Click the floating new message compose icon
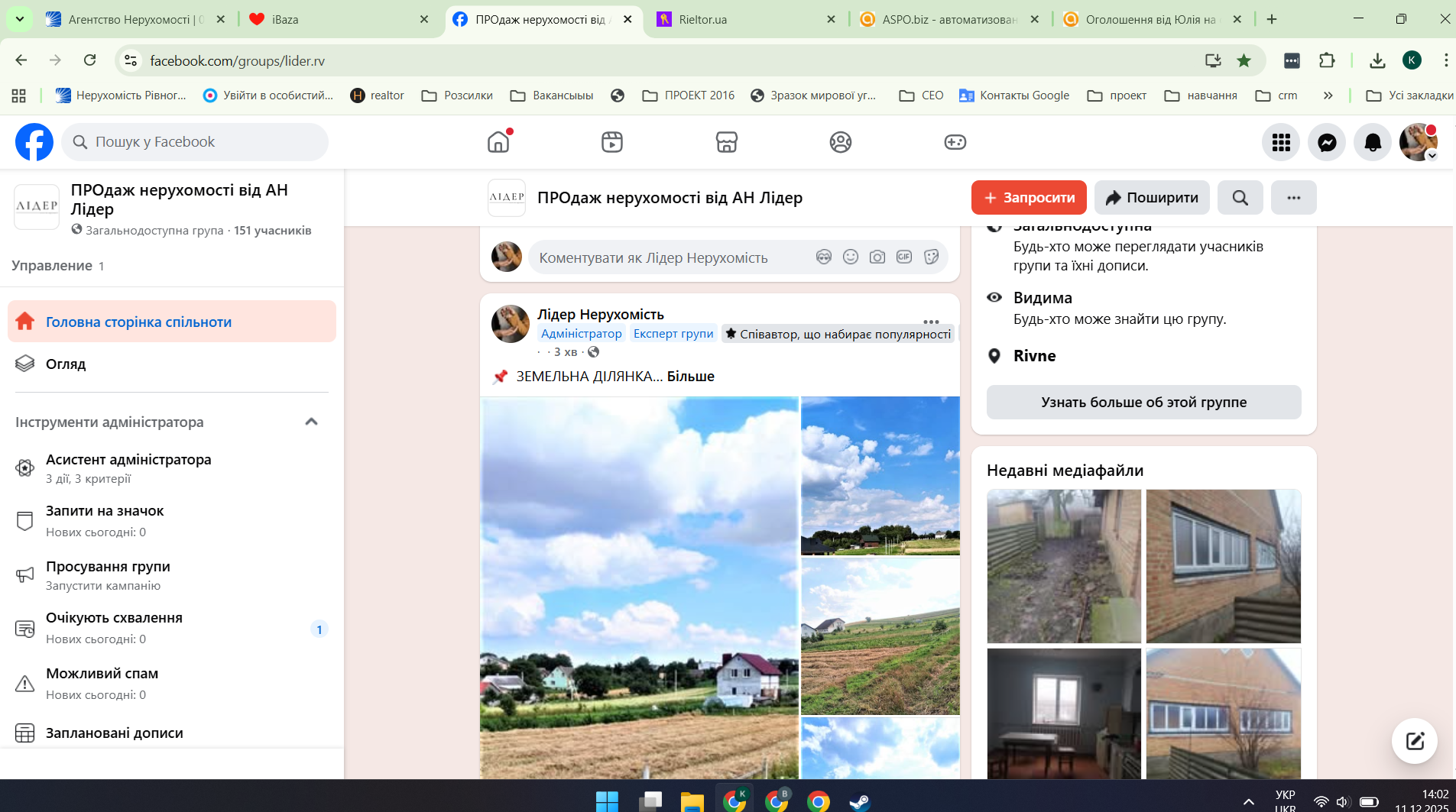Screen dimensions: 1456x812 point(1414,740)
